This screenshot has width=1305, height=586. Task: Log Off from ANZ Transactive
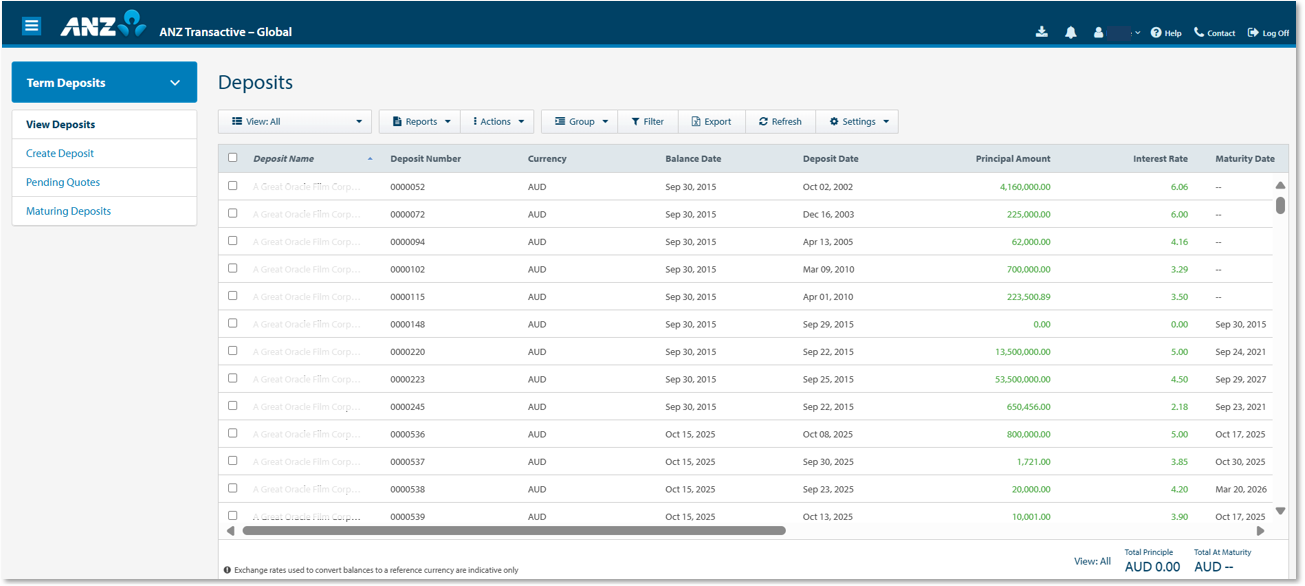1268,32
